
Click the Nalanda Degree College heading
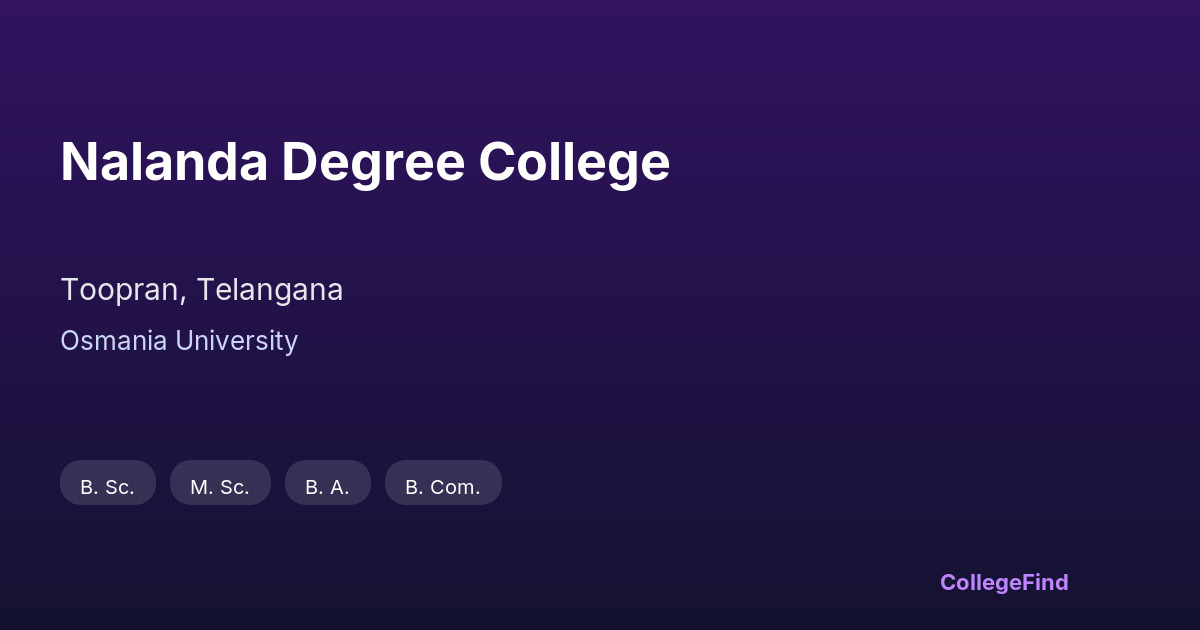click(x=365, y=162)
